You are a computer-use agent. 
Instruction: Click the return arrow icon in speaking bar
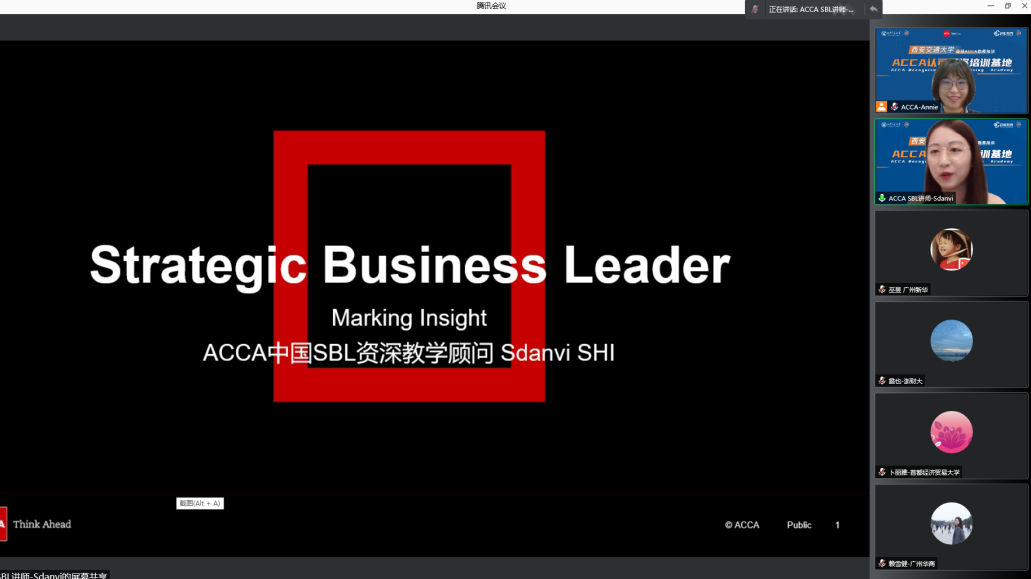pos(873,9)
